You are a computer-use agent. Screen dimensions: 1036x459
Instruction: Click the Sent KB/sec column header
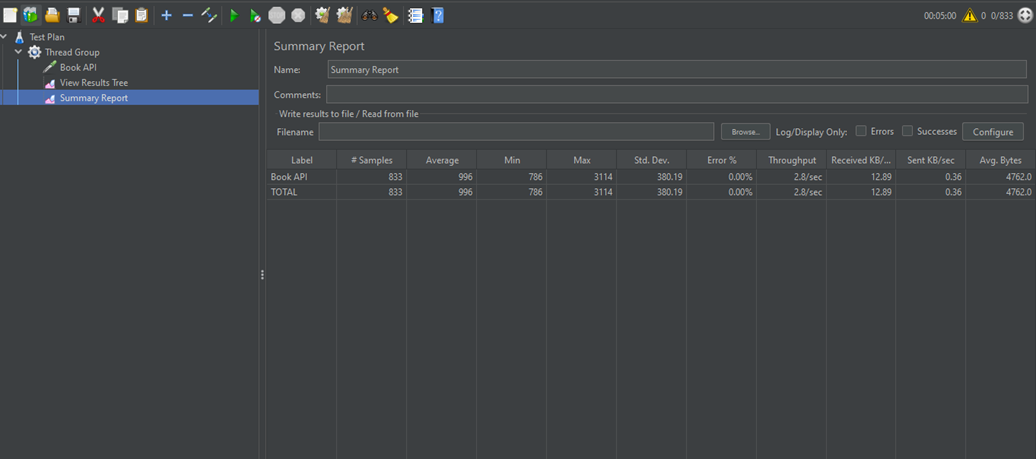[931, 160]
